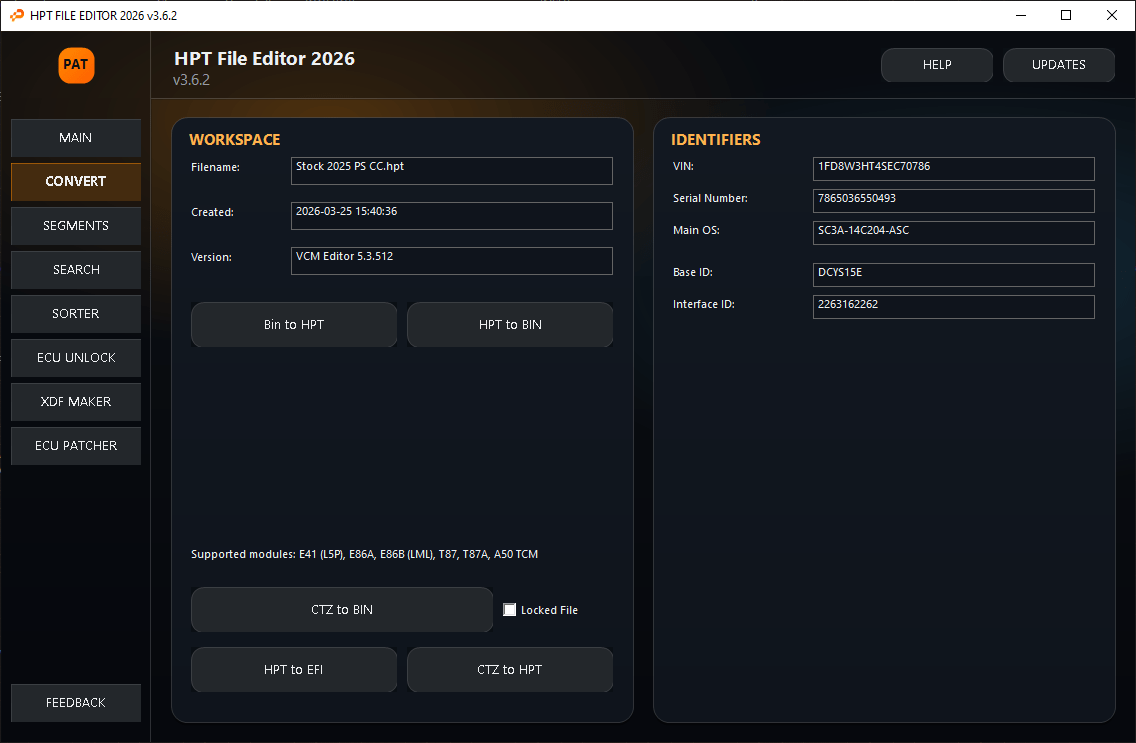Click the v3.6.2 version label
Image resolution: width=1136 pixels, height=743 pixels.
coord(191,80)
